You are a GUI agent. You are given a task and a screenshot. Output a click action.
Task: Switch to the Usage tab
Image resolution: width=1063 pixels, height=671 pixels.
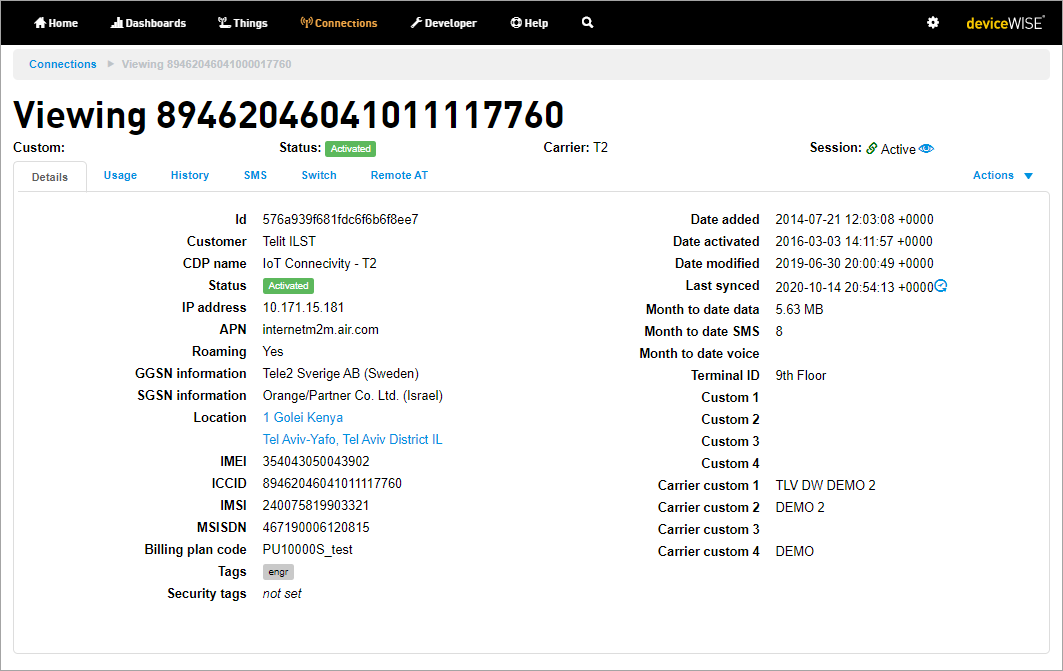(x=120, y=175)
